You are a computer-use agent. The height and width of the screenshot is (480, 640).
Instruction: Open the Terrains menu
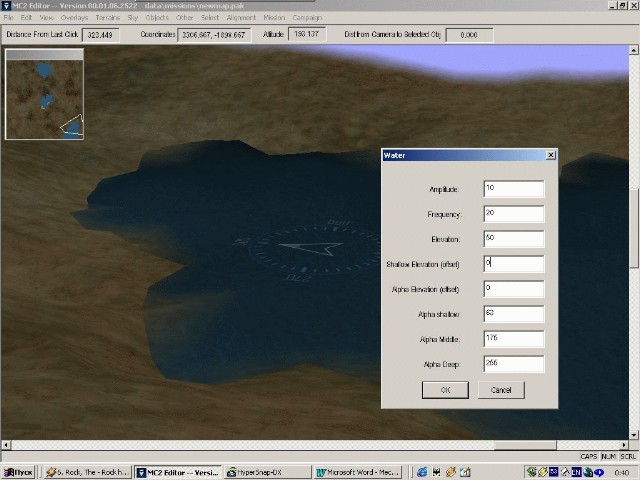click(108, 18)
